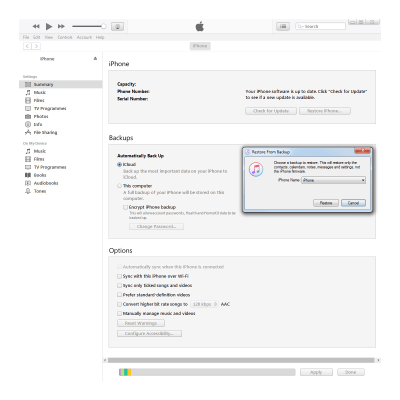Screen dimensions: 400x400
Task: Select the iCloud backup radio button
Action: tap(119, 164)
